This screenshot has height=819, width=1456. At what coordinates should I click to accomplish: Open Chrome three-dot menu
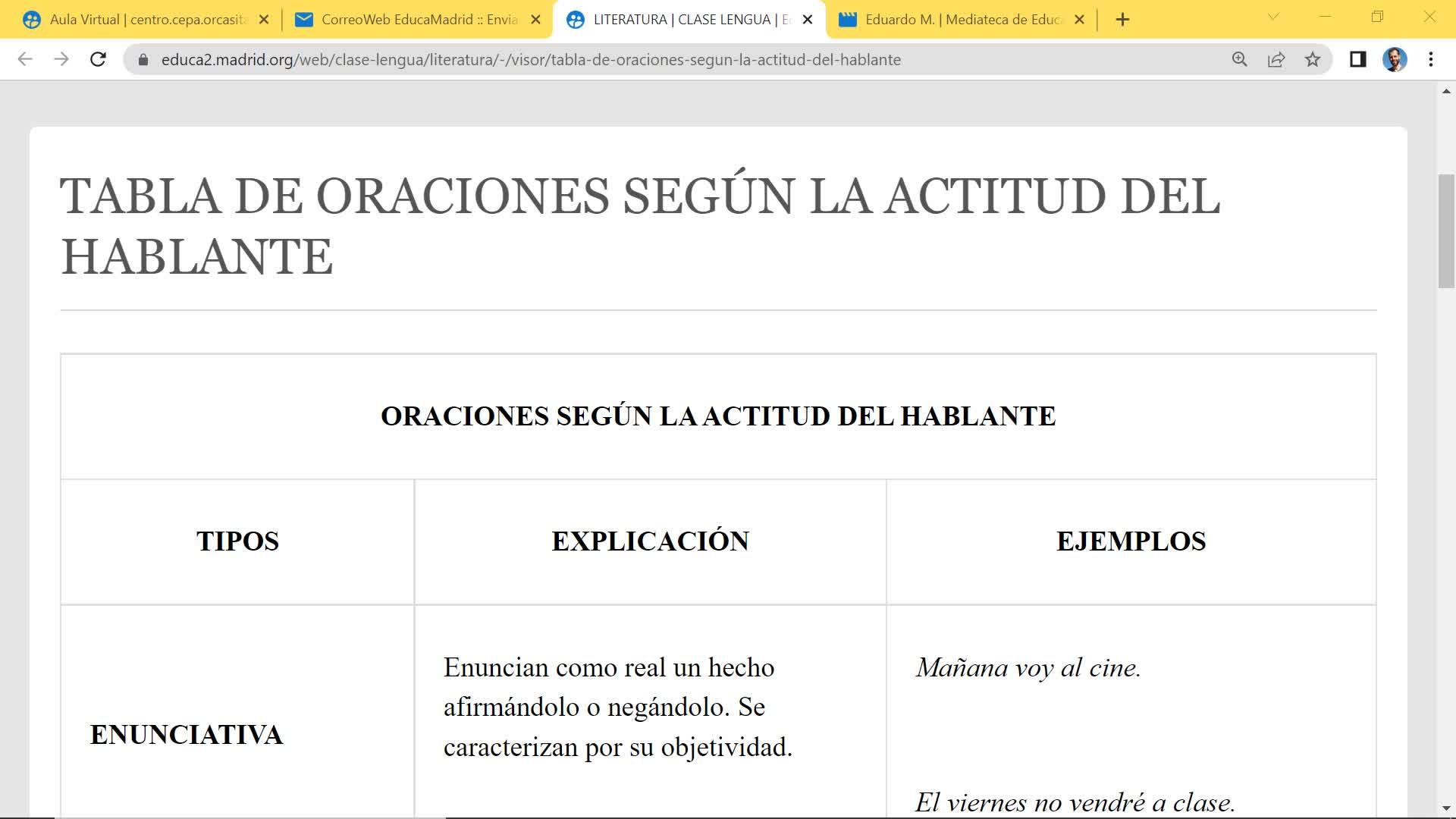point(1431,59)
